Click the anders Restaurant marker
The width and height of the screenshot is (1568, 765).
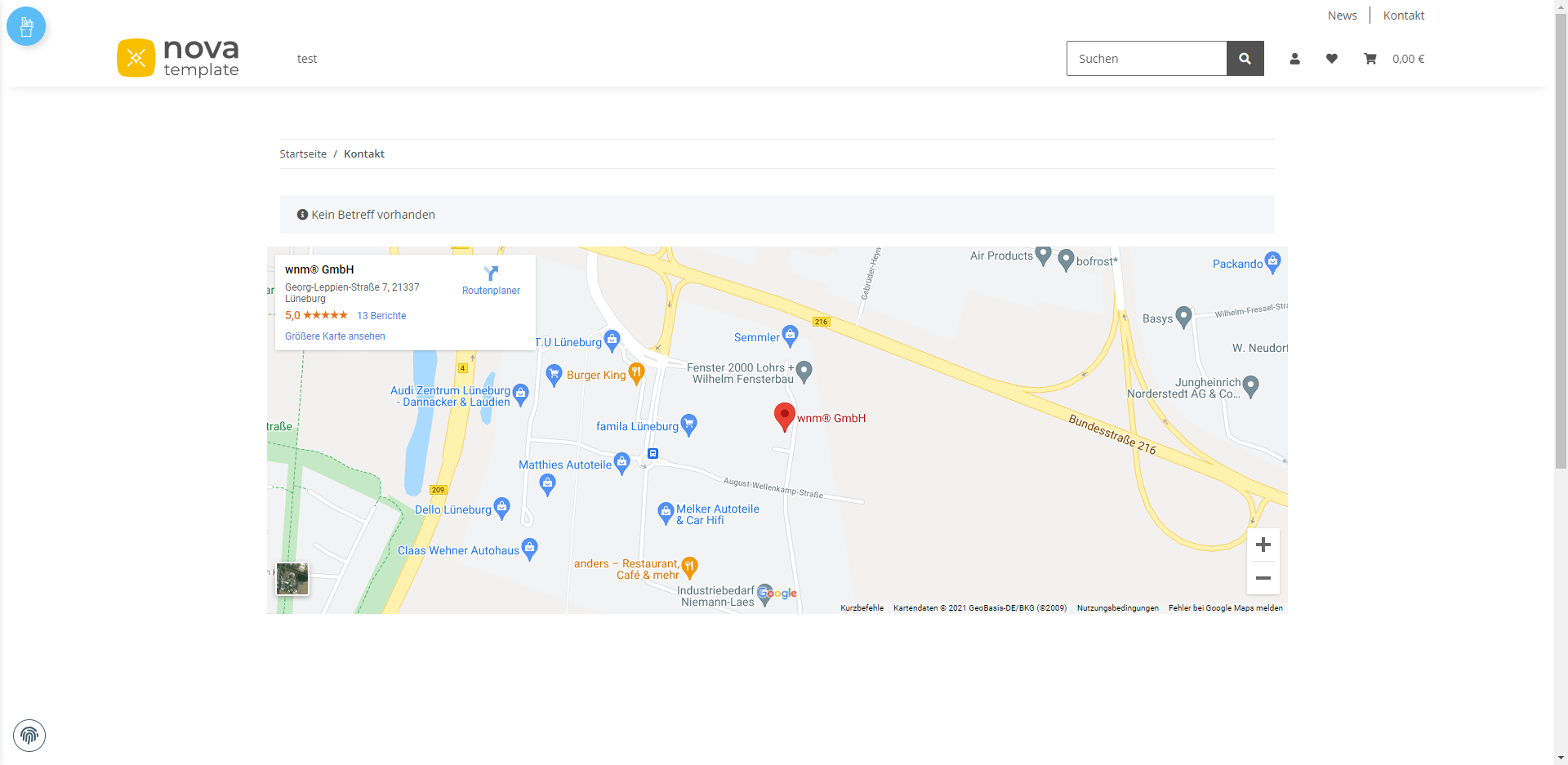tap(689, 567)
